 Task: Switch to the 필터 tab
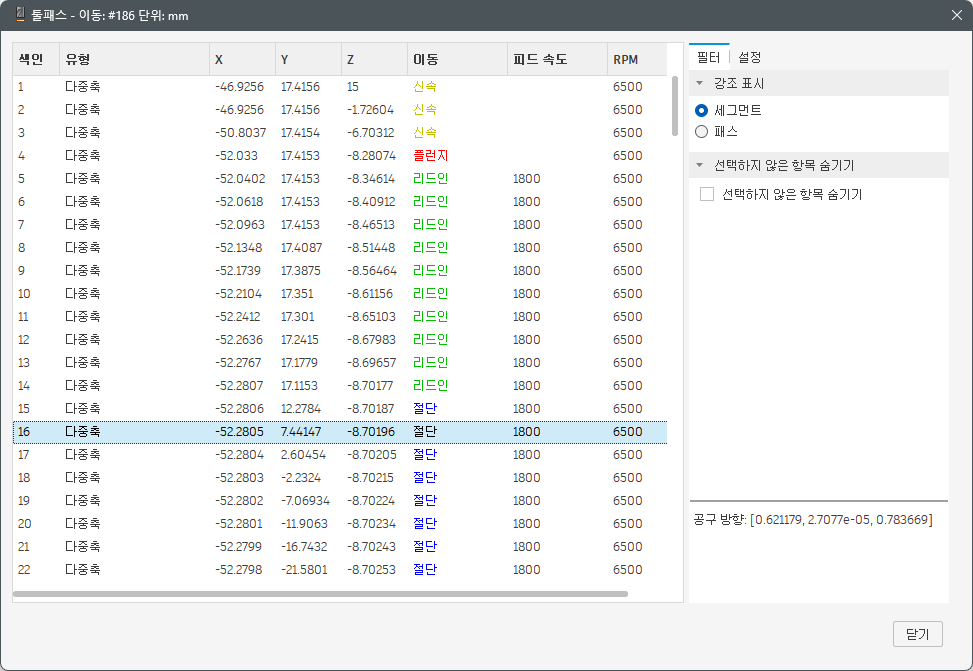[x=709, y=57]
